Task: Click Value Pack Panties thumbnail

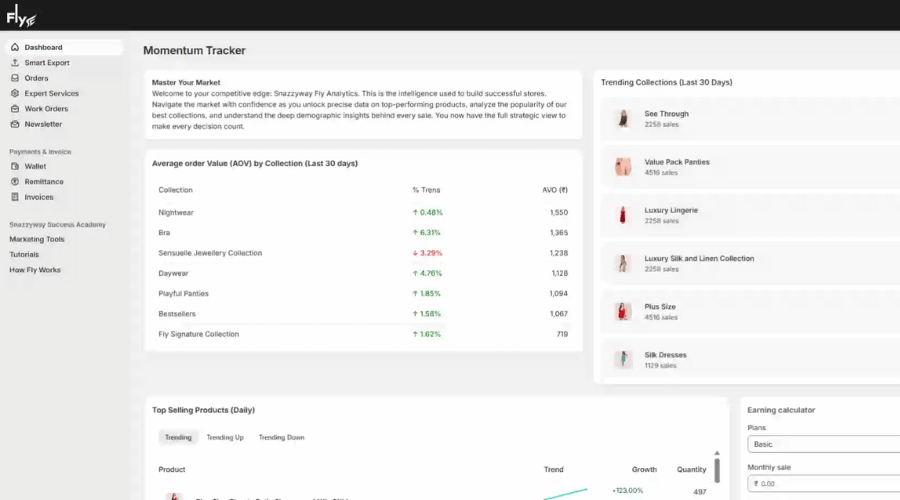Action: [x=623, y=167]
